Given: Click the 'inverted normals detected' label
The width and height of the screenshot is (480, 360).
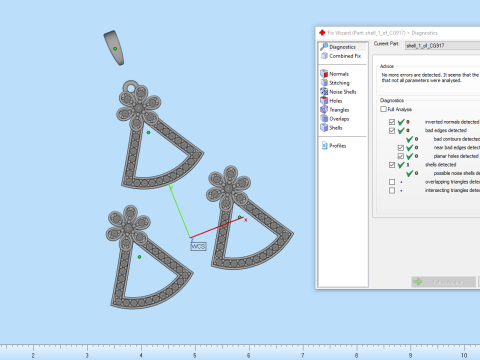Looking at the screenshot, I should coord(452,122).
